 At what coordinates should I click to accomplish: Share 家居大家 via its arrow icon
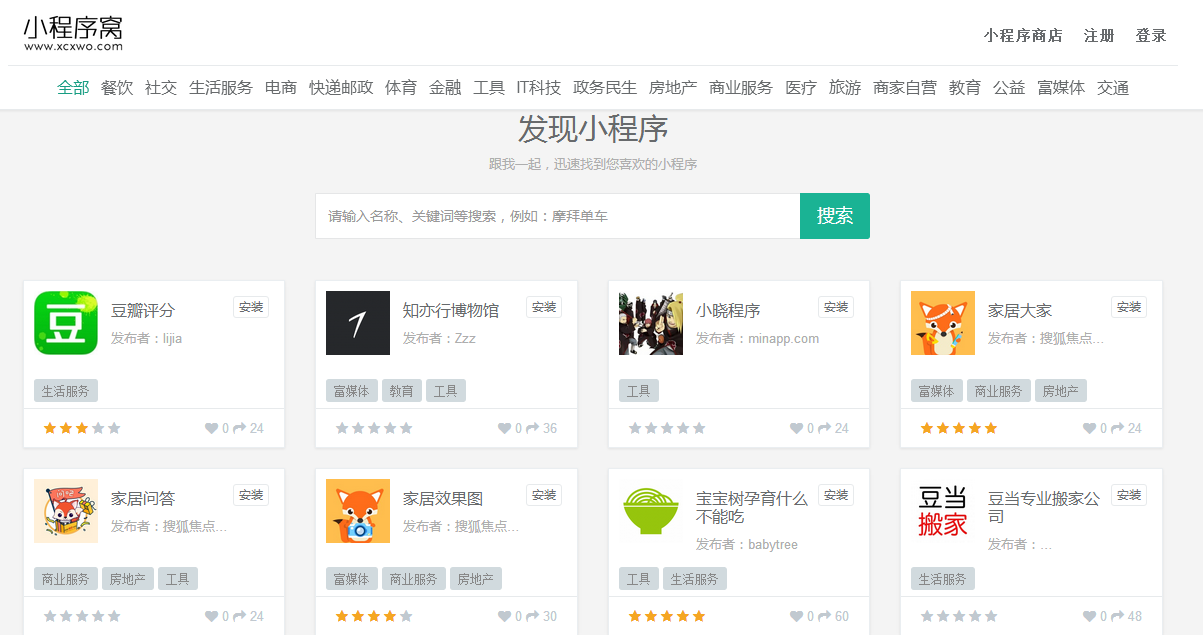click(1117, 428)
